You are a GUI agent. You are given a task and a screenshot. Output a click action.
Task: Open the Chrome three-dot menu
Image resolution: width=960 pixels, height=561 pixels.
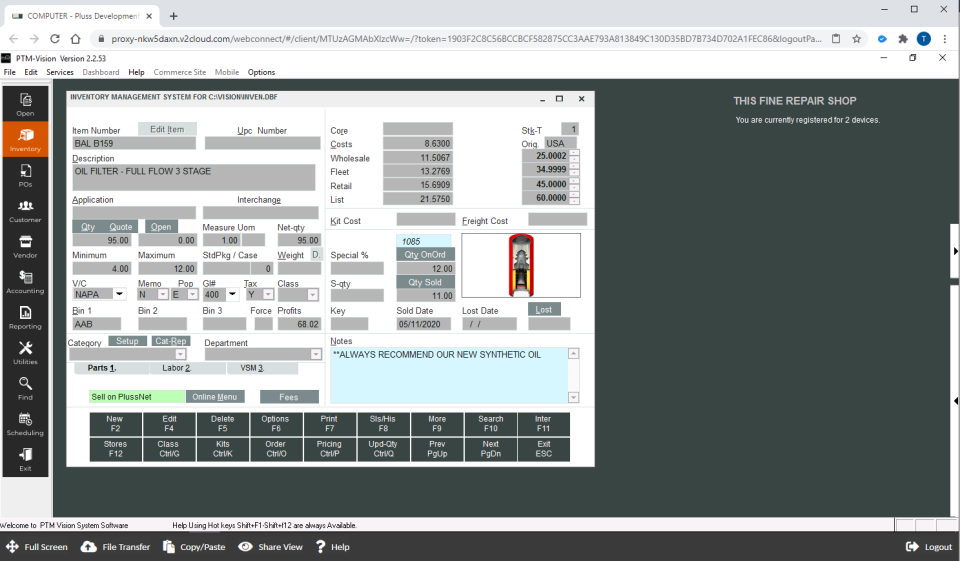(945, 39)
